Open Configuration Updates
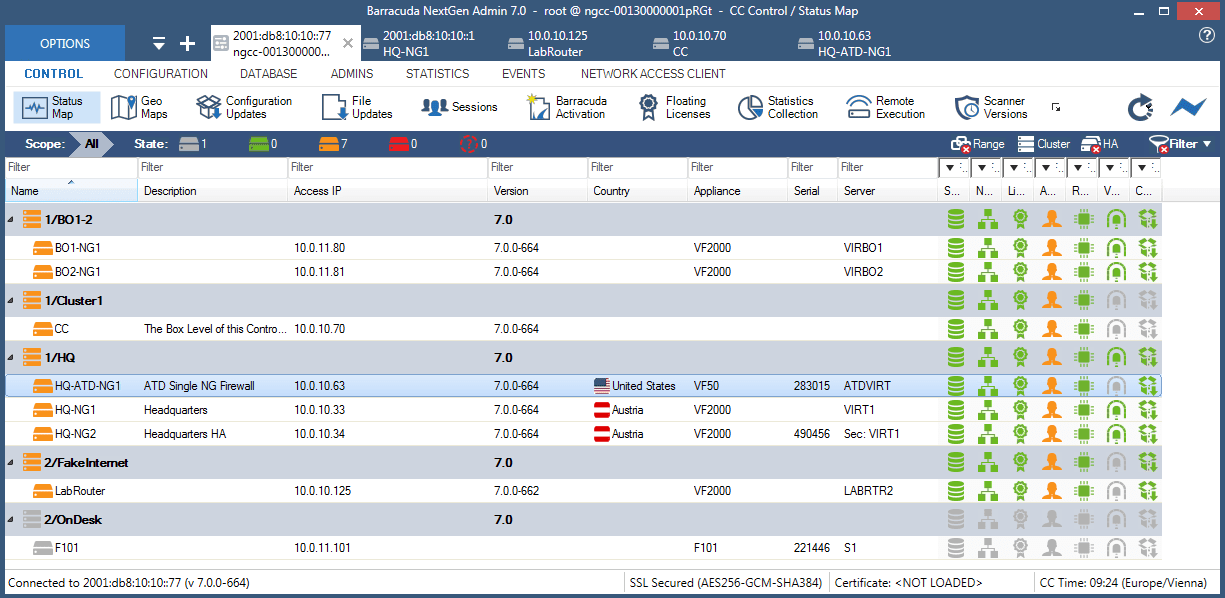 pyautogui.click(x=245, y=107)
